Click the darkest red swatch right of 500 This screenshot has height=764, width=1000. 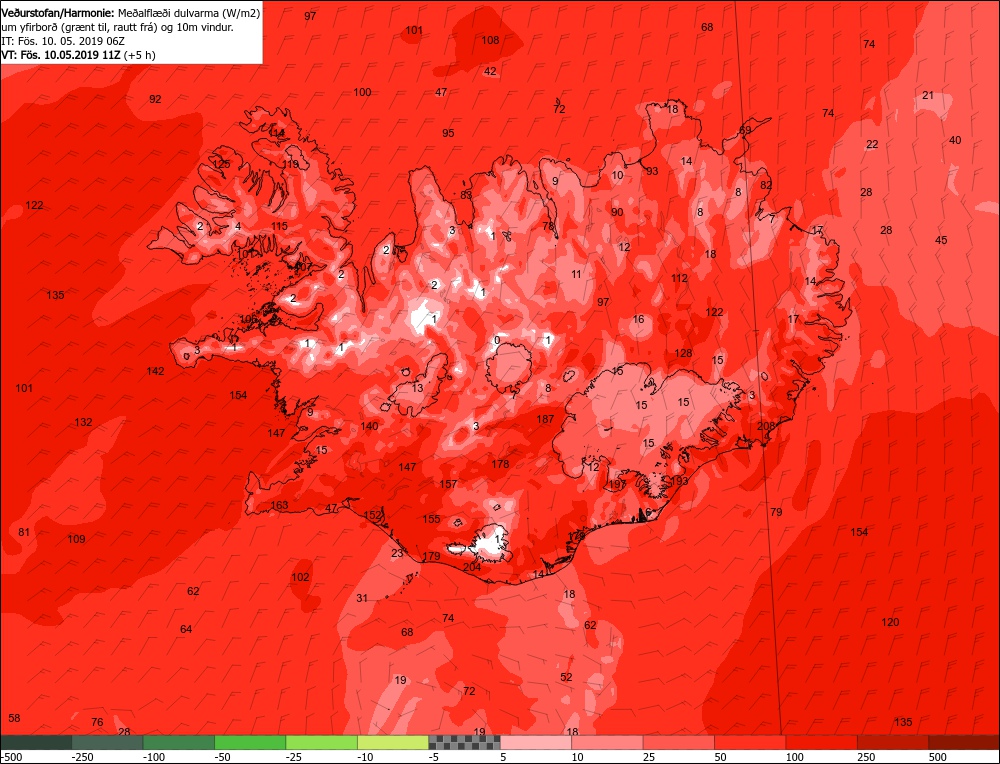tap(964, 742)
